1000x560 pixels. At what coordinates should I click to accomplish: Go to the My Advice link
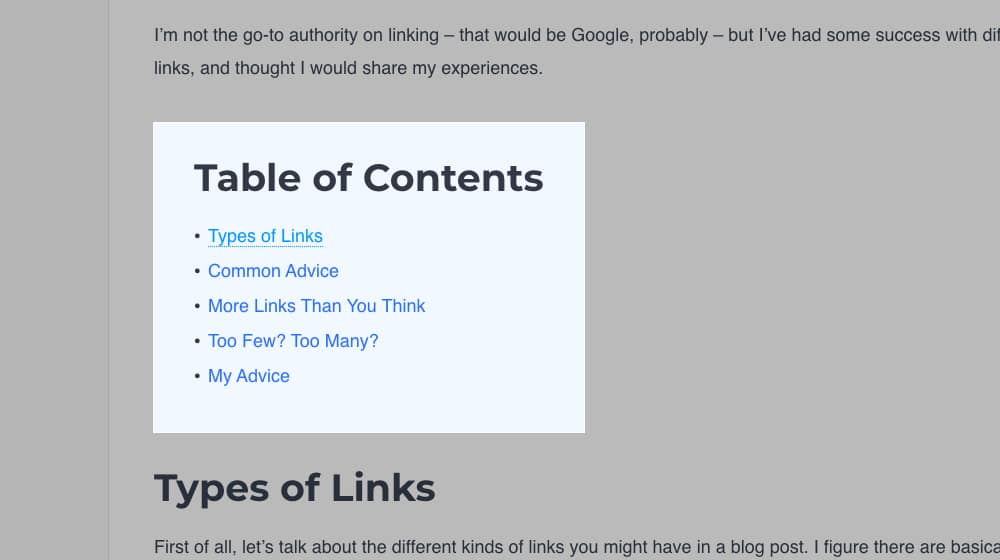(249, 376)
